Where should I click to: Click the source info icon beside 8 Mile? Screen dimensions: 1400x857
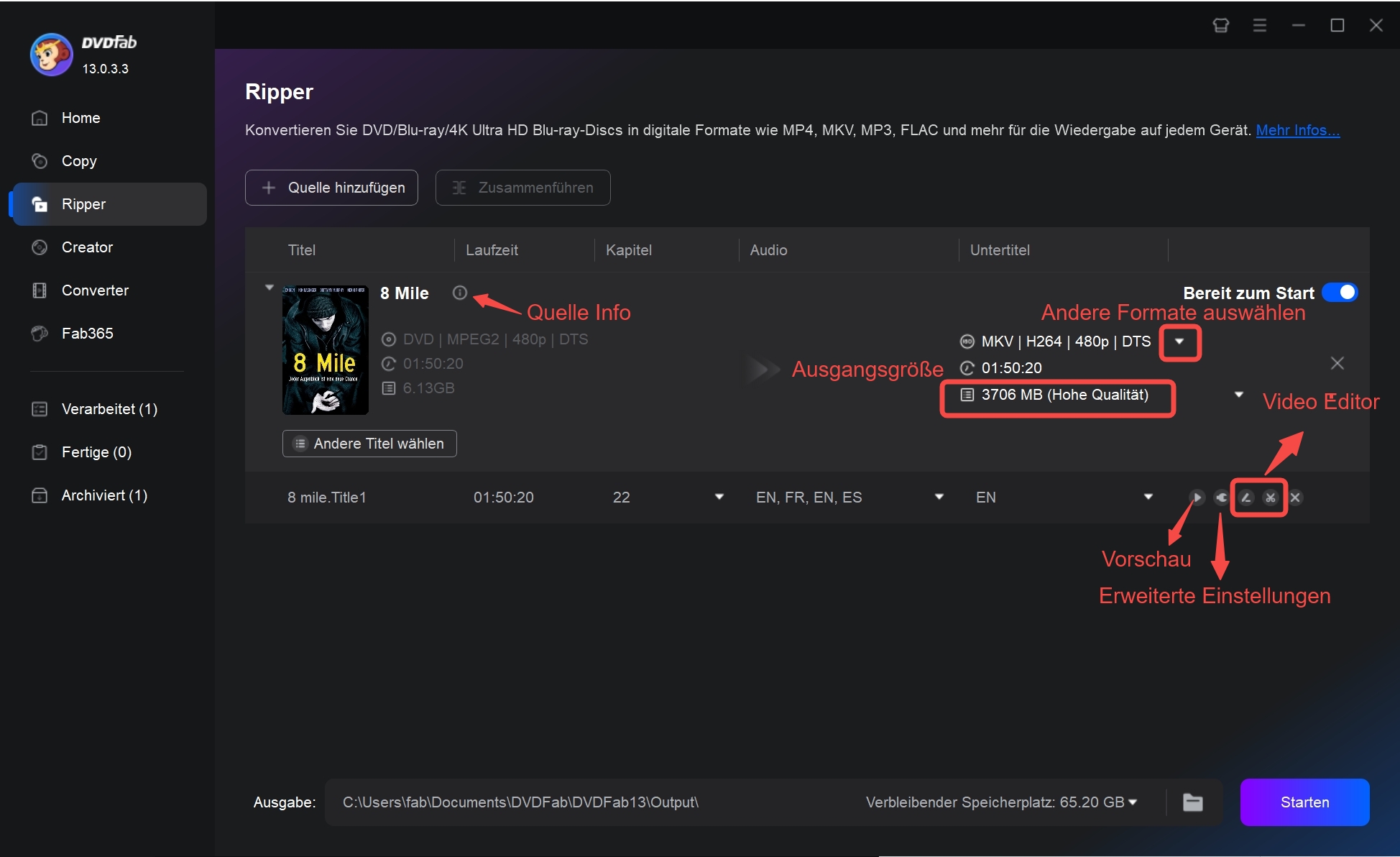click(x=460, y=293)
